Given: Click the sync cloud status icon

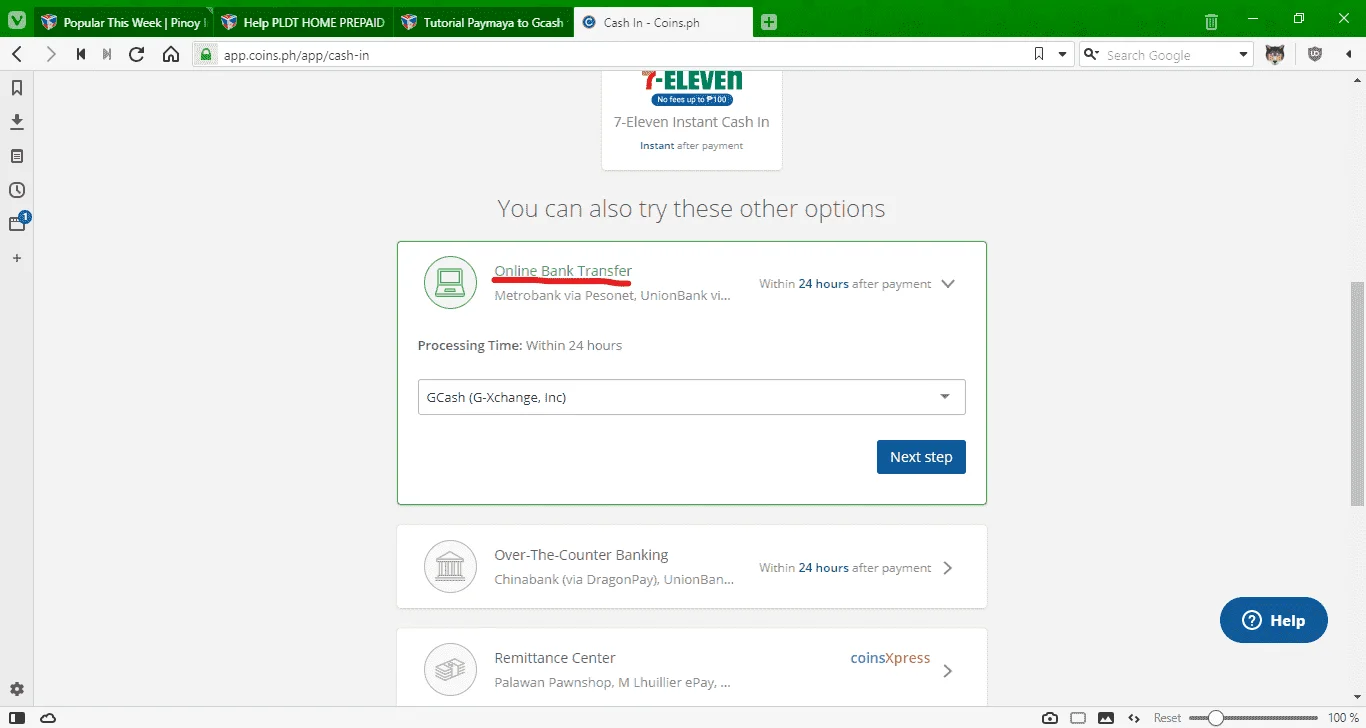Looking at the screenshot, I should point(48,718).
